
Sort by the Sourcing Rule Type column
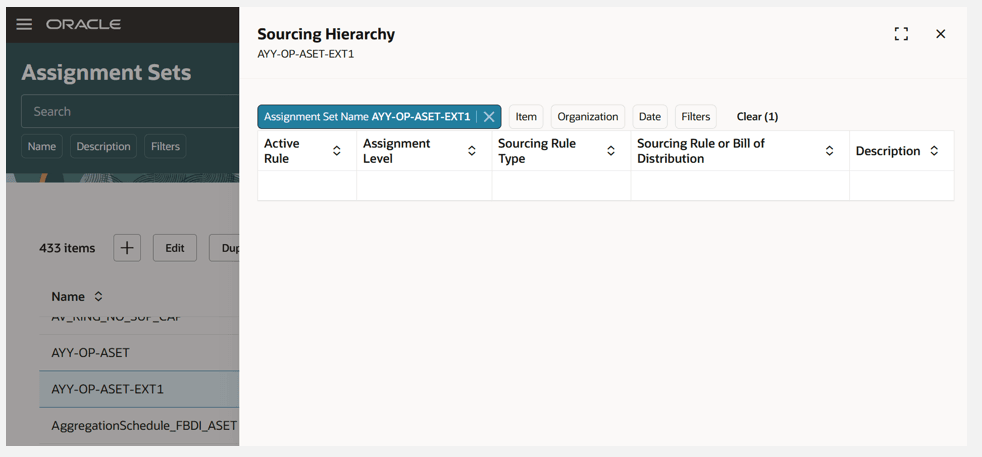tap(611, 151)
